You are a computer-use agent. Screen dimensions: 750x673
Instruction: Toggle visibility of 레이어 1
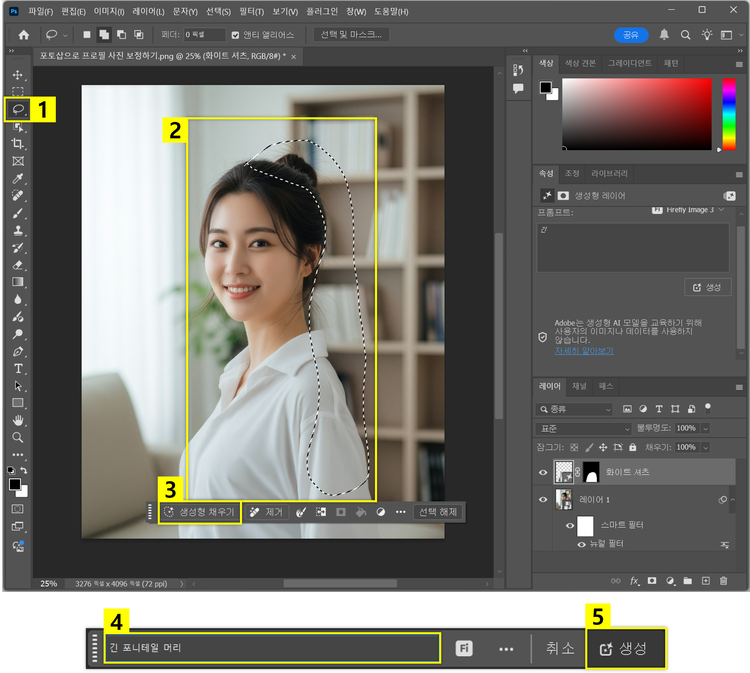(x=544, y=499)
